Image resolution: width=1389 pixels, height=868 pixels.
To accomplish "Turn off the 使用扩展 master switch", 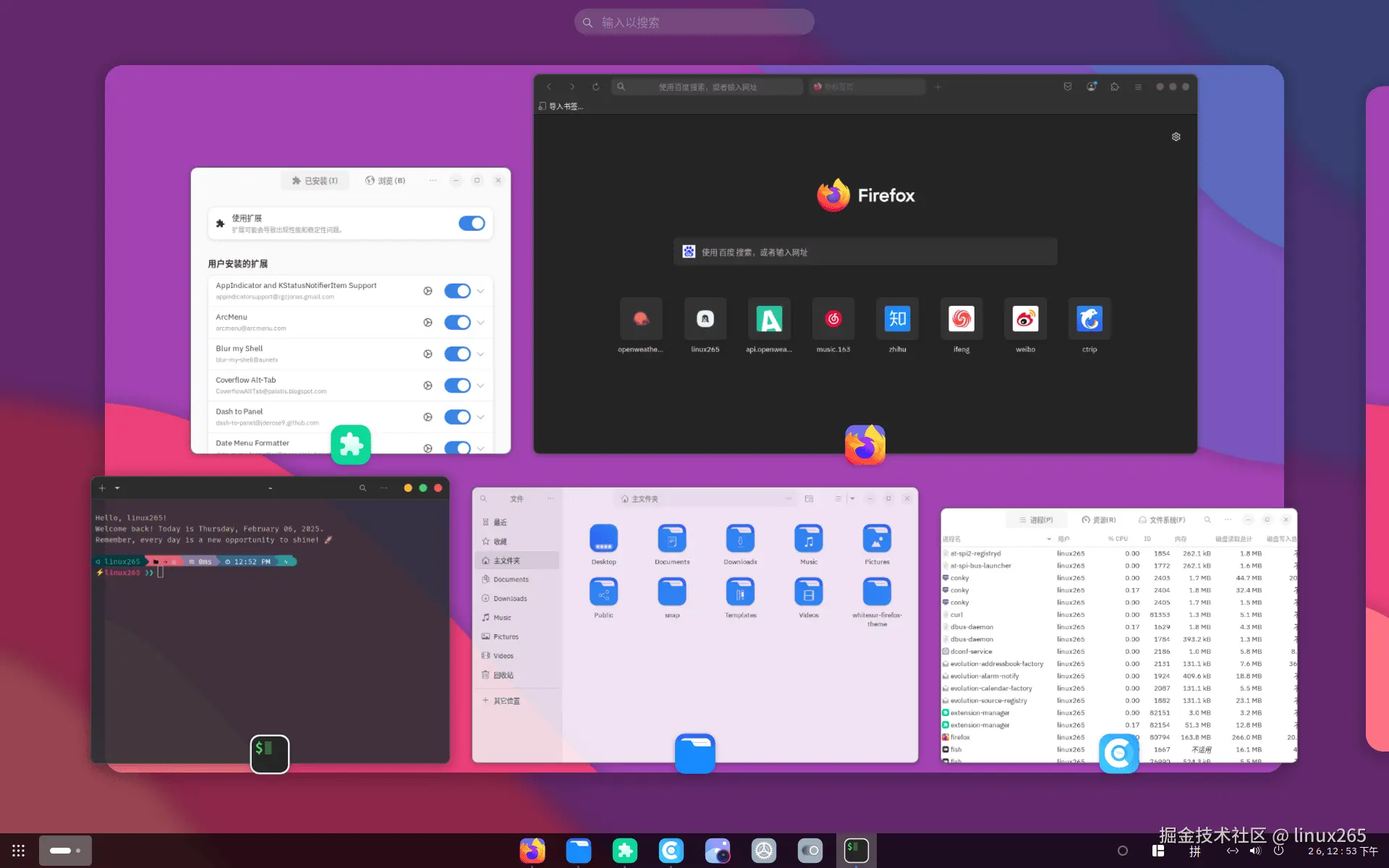I will 472,223.
